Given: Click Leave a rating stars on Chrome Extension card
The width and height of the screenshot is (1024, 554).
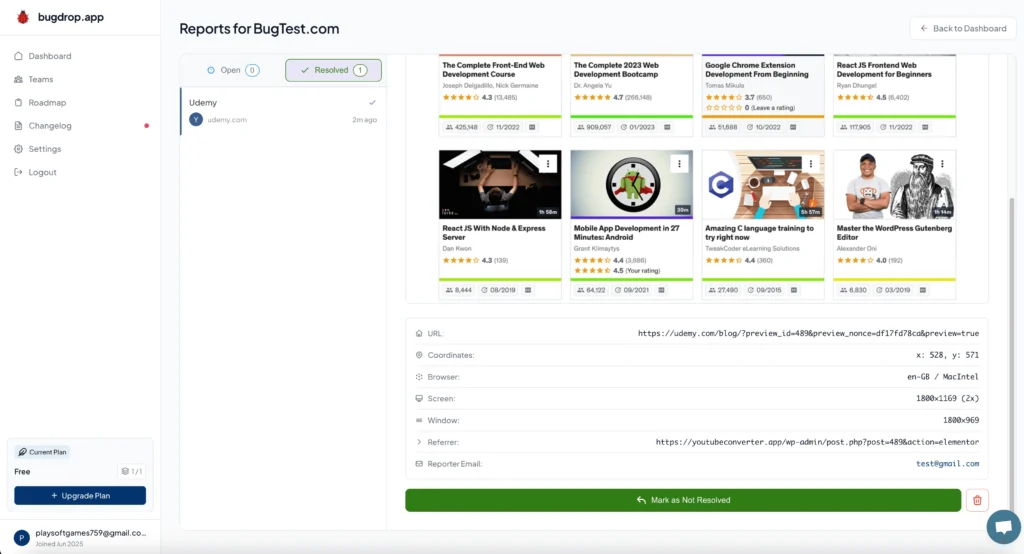Looking at the screenshot, I should [x=724, y=108].
